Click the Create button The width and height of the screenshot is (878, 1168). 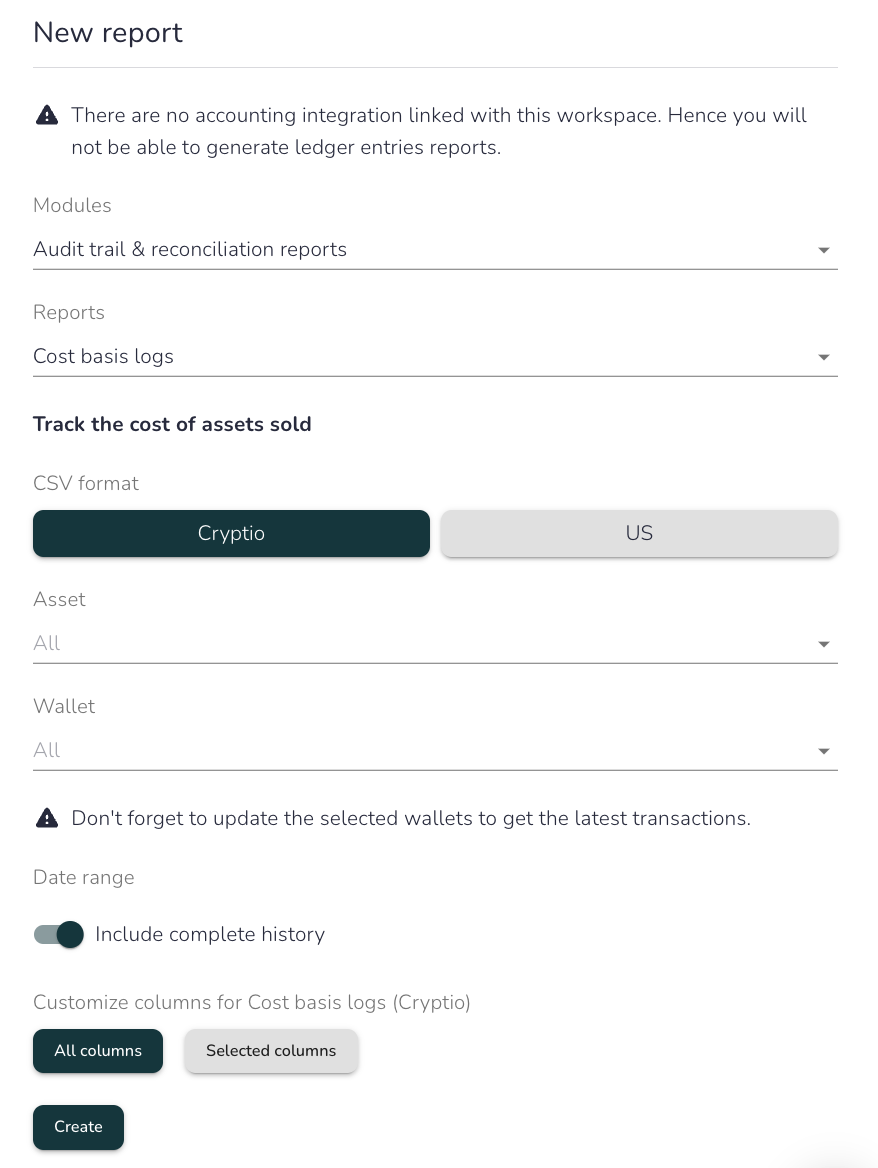[x=78, y=1127]
